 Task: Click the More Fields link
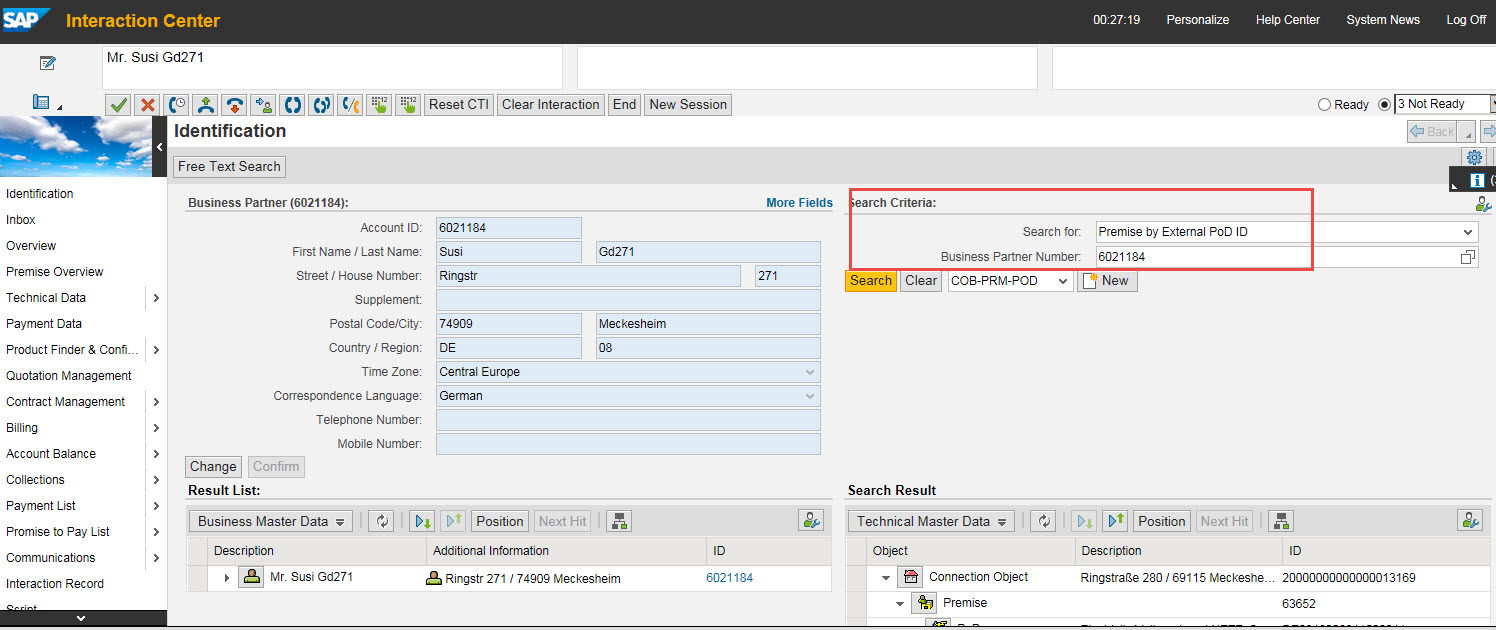pyautogui.click(x=799, y=203)
